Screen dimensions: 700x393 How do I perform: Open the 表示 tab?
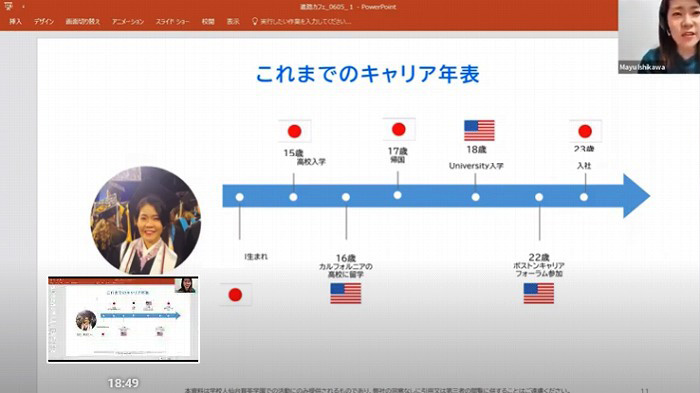click(x=233, y=21)
